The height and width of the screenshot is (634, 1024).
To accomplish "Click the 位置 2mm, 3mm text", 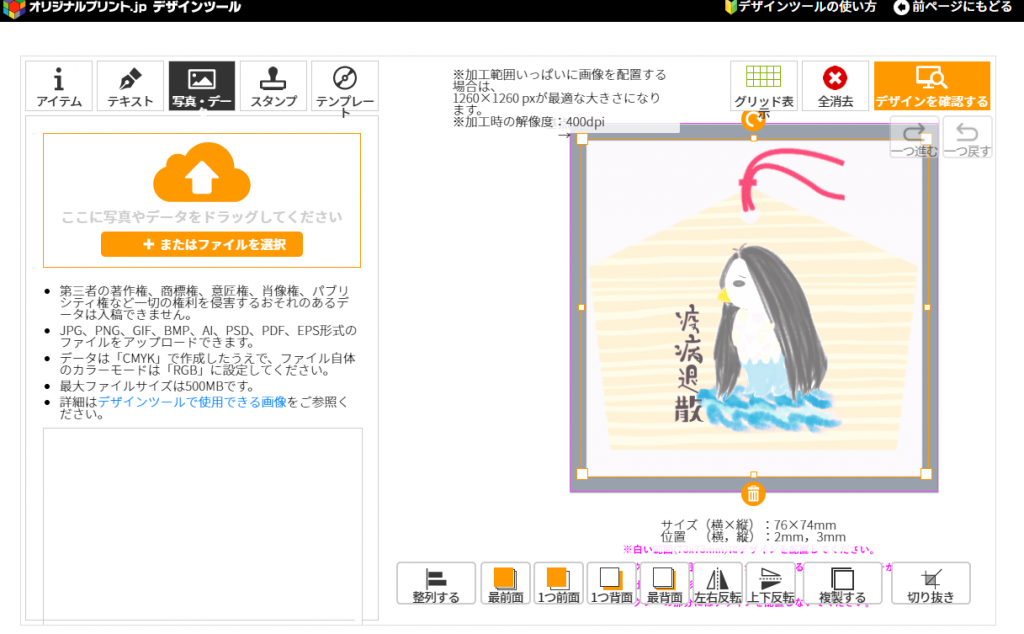I will [x=753, y=537].
